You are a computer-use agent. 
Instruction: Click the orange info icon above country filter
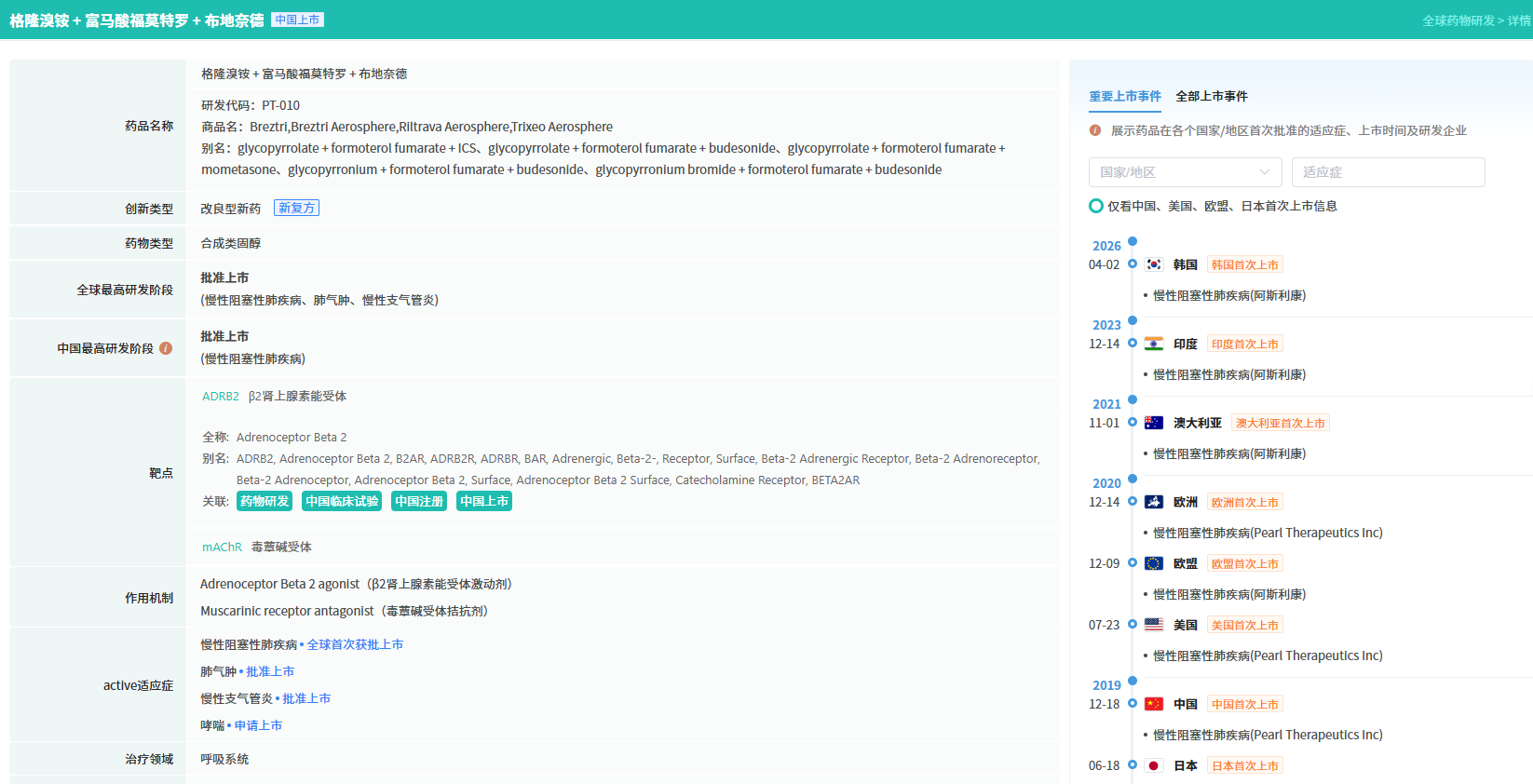coord(1095,130)
